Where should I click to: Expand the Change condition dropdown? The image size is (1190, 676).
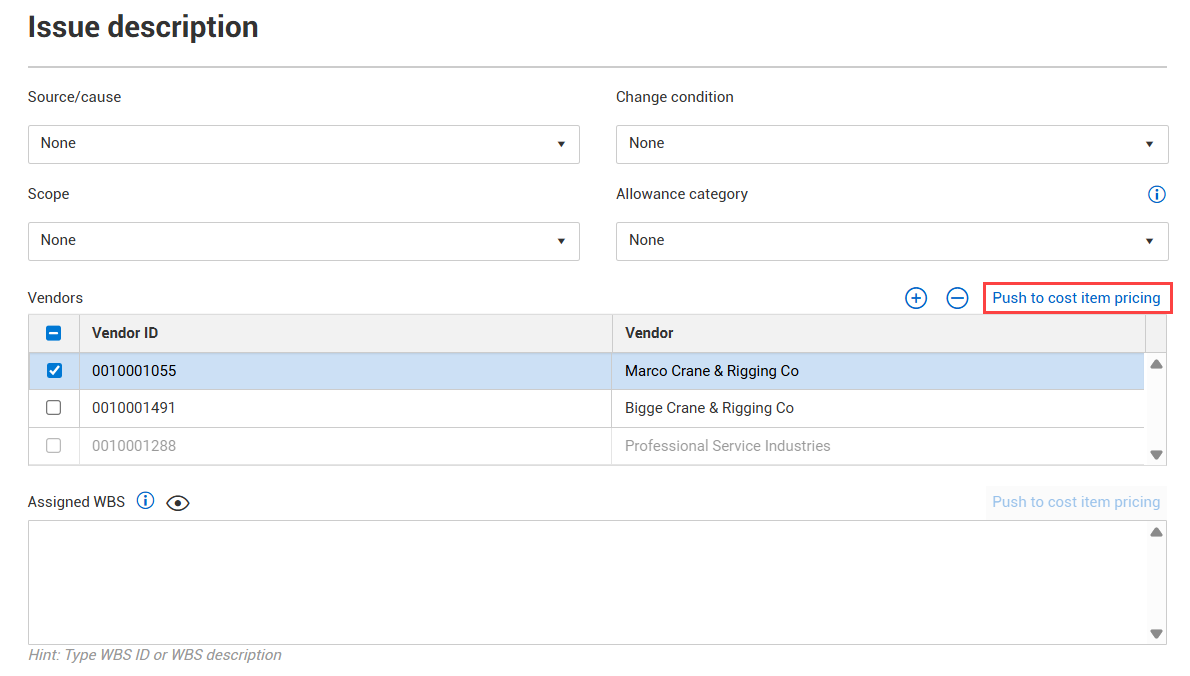[891, 144]
